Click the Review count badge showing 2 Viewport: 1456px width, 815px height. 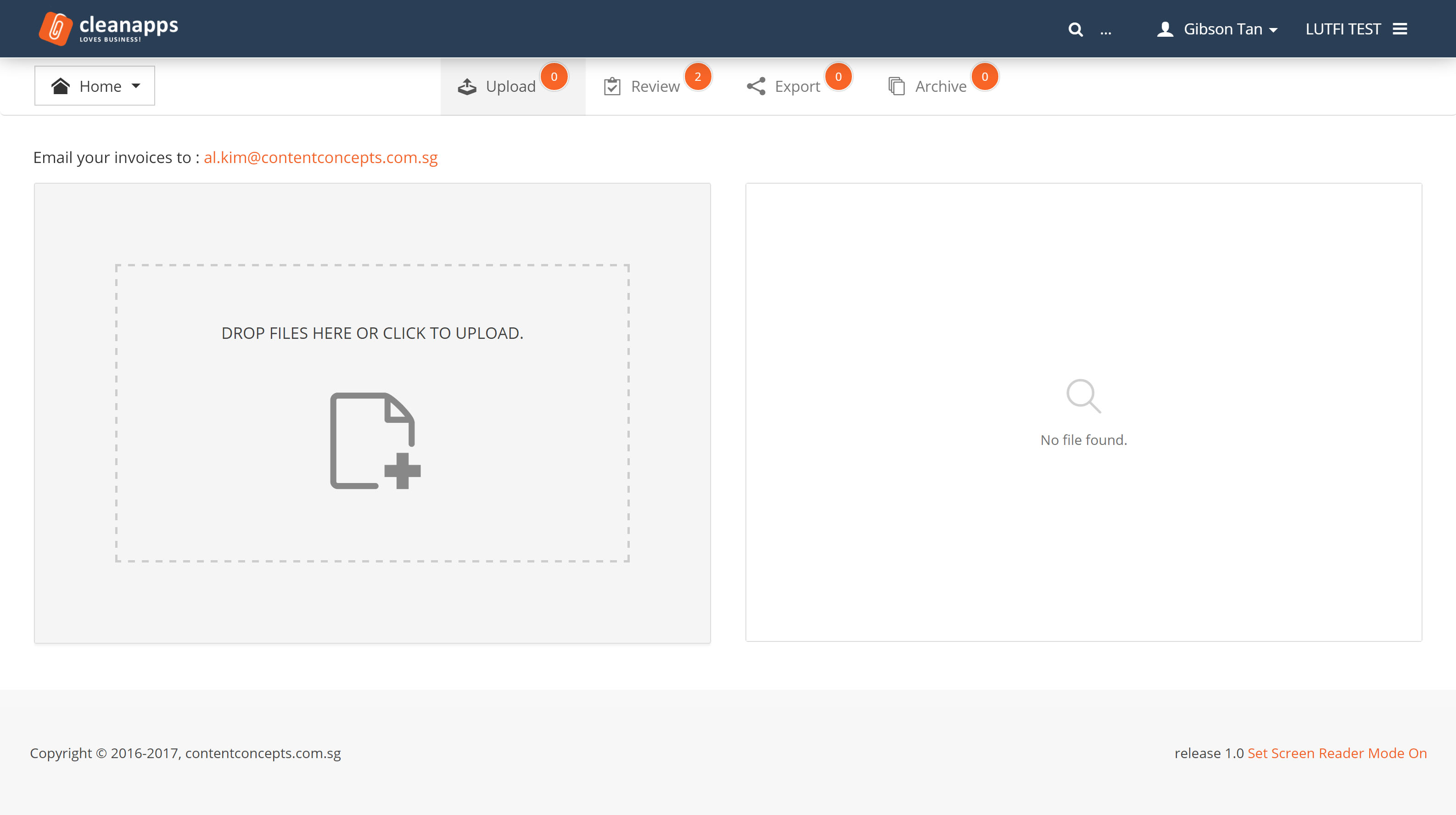click(x=698, y=77)
